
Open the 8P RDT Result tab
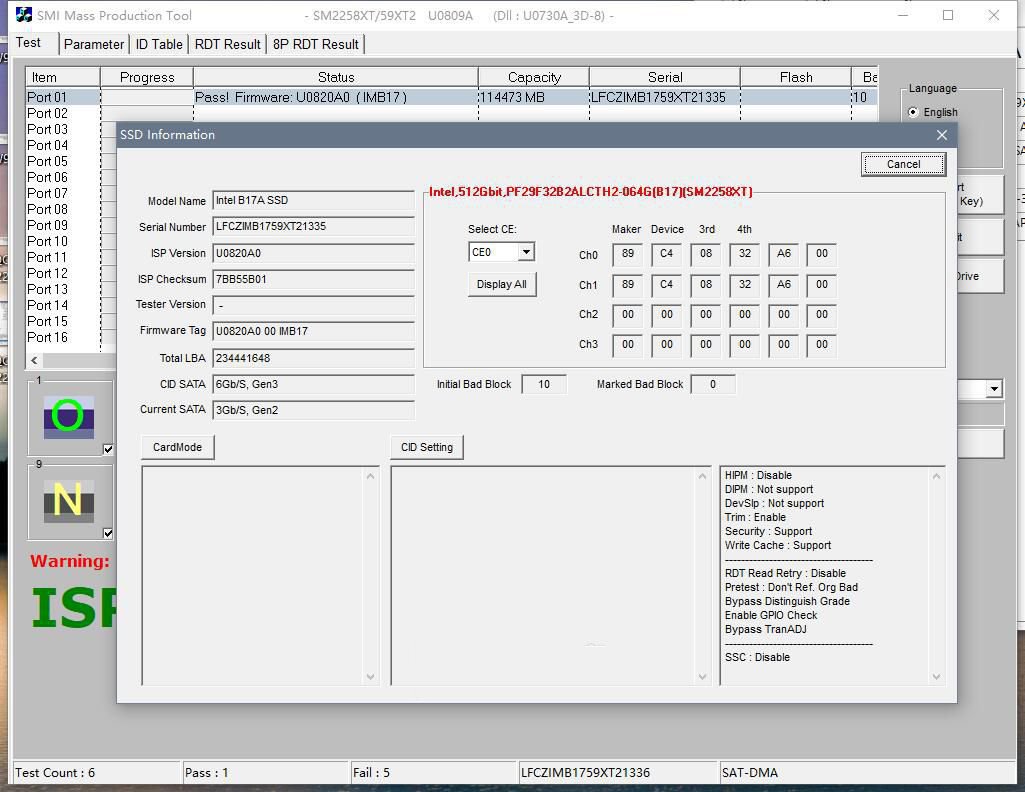tap(316, 44)
